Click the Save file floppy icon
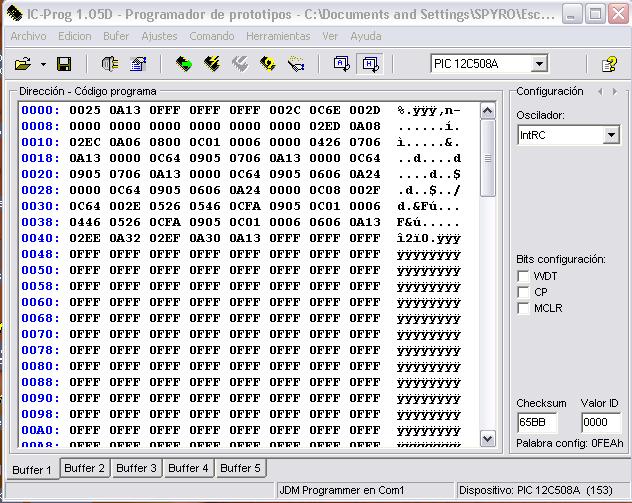Viewport: 632px width, 503px height. (63, 64)
